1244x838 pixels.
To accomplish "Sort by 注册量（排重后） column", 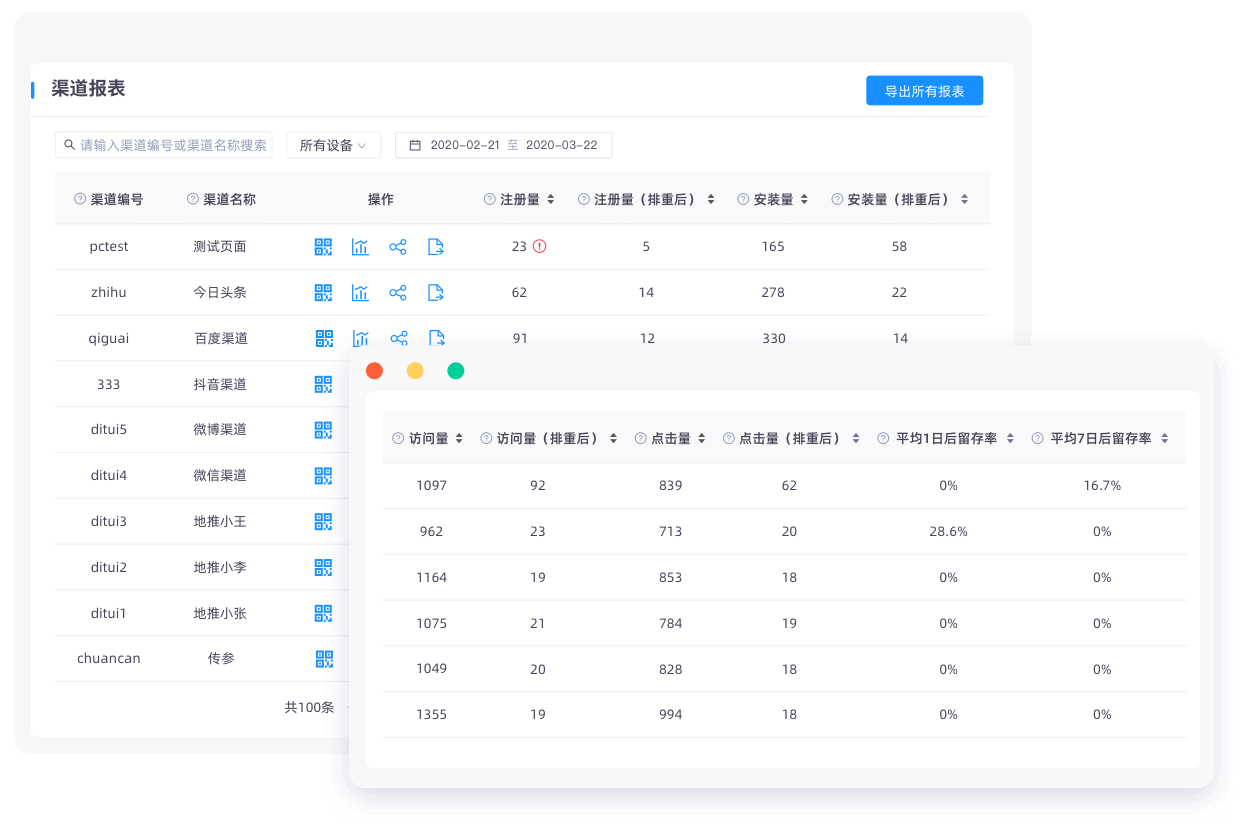I will tap(711, 199).
